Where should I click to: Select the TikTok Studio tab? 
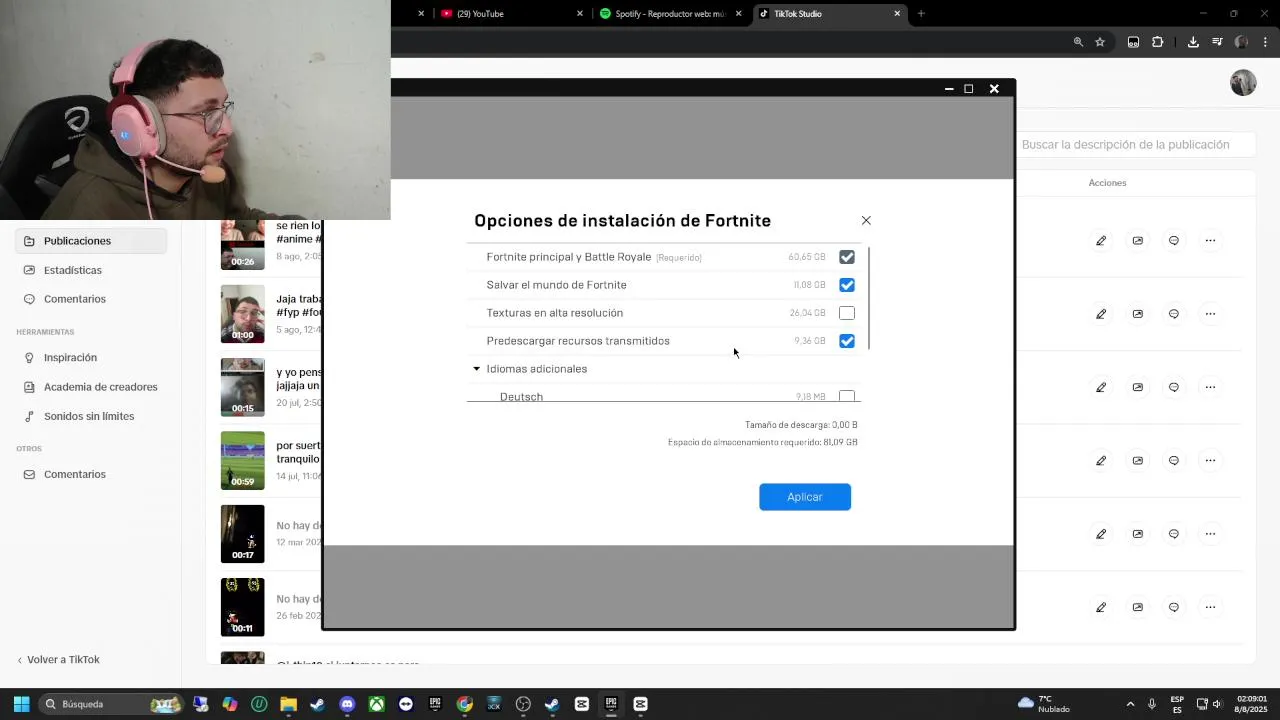click(x=826, y=14)
